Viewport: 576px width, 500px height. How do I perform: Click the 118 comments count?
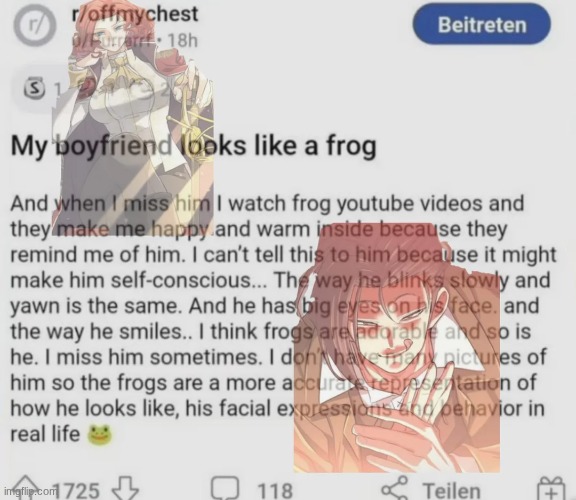pos(275,491)
